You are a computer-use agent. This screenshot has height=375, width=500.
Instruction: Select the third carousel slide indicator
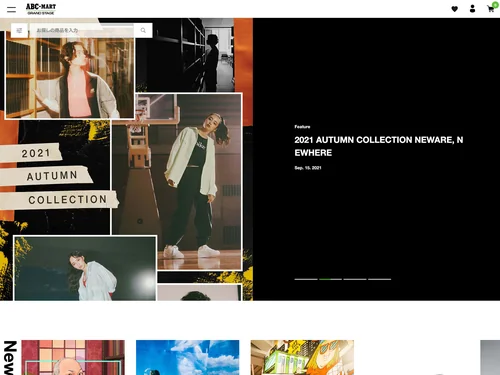[355, 279]
